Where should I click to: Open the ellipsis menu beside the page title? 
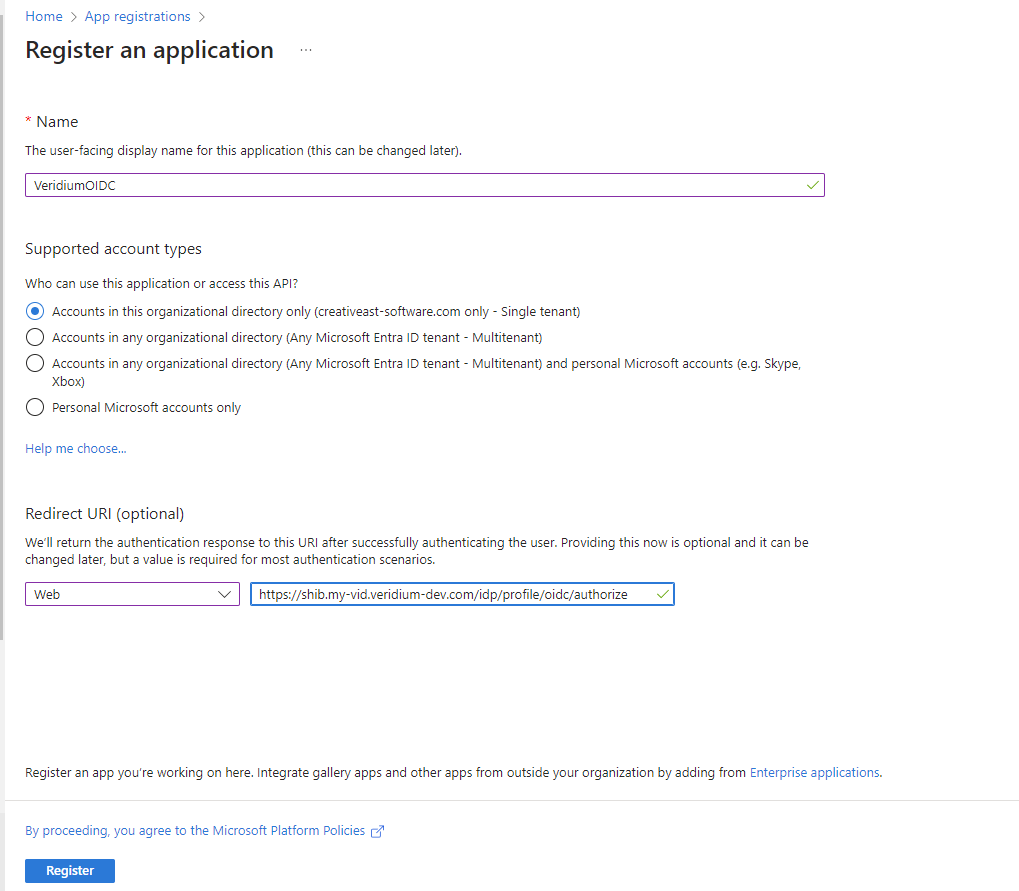(x=306, y=50)
